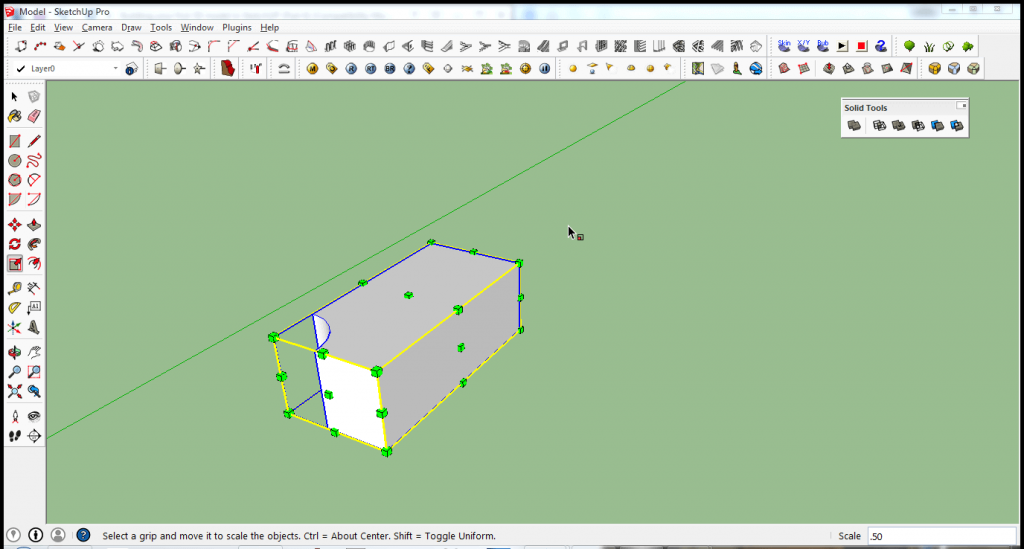The height and width of the screenshot is (549, 1024).
Task: Click the black play arrow button
Action: tap(842, 46)
